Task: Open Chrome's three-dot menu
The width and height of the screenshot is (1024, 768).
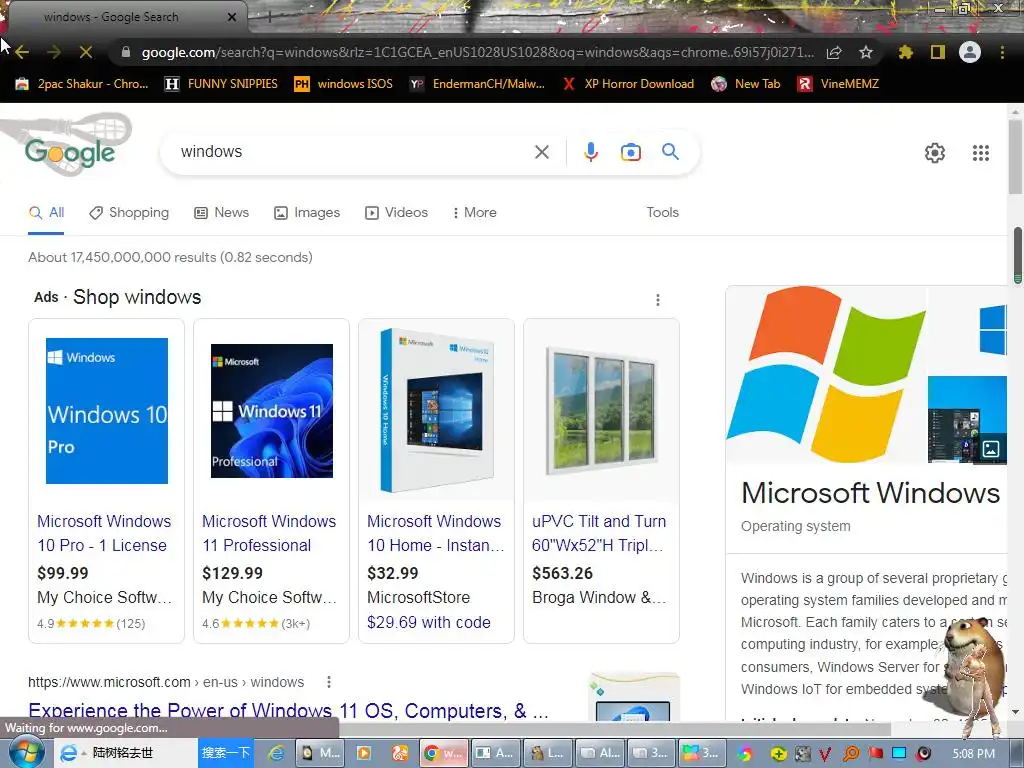Action: coord(1002,52)
